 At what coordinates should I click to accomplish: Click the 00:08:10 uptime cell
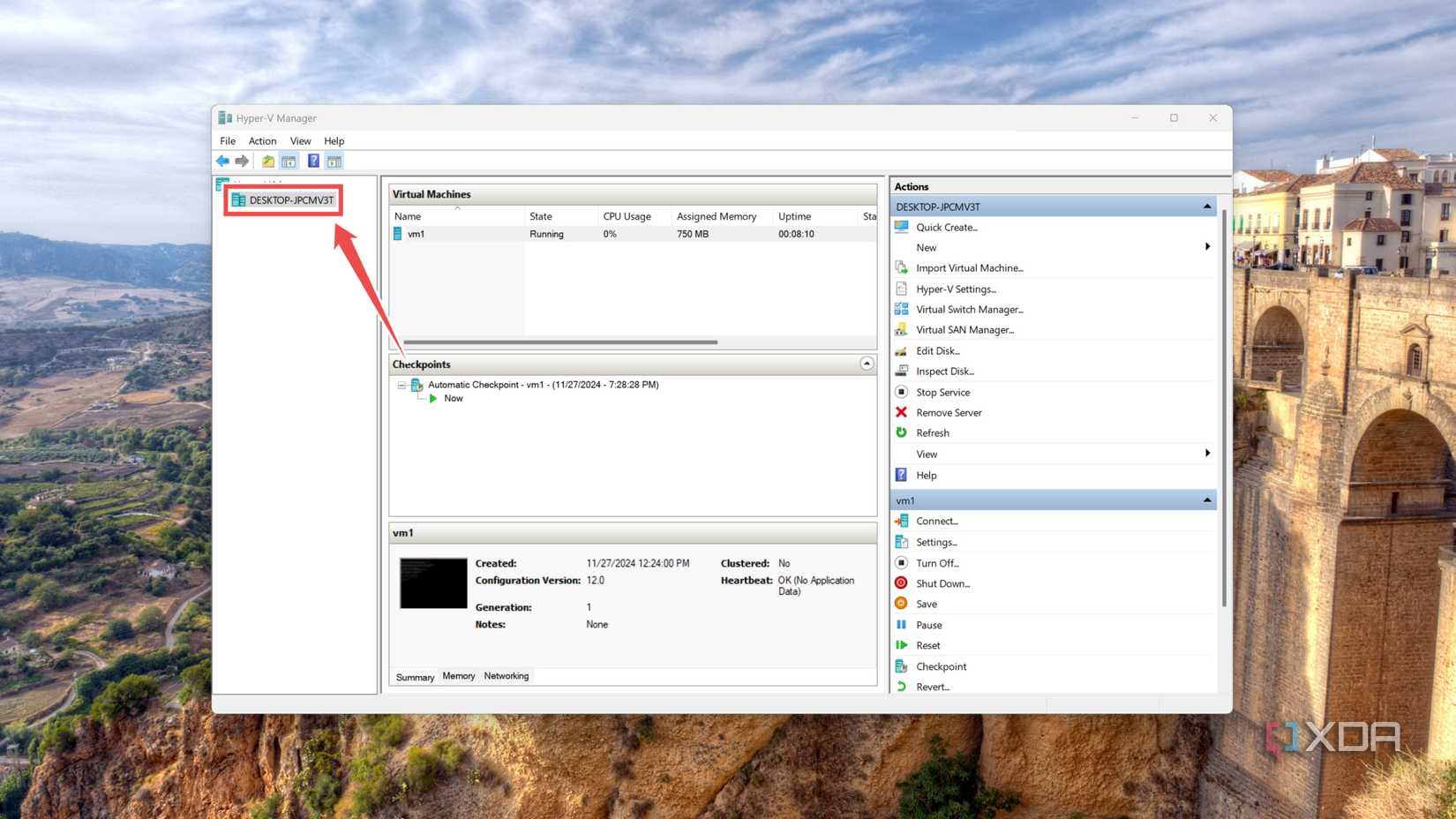pyautogui.click(x=796, y=234)
